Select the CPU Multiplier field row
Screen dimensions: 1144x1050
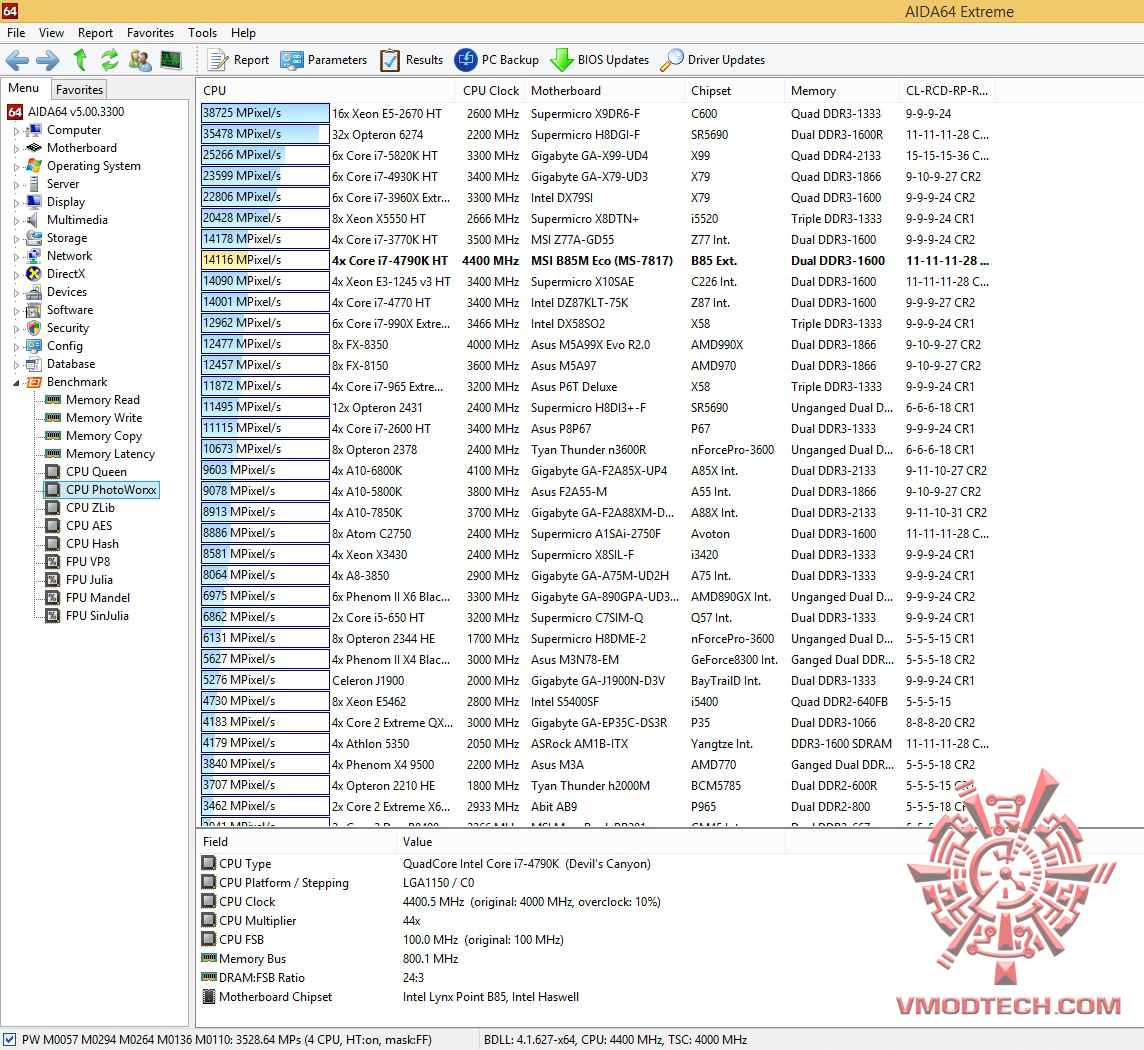(x=489, y=921)
